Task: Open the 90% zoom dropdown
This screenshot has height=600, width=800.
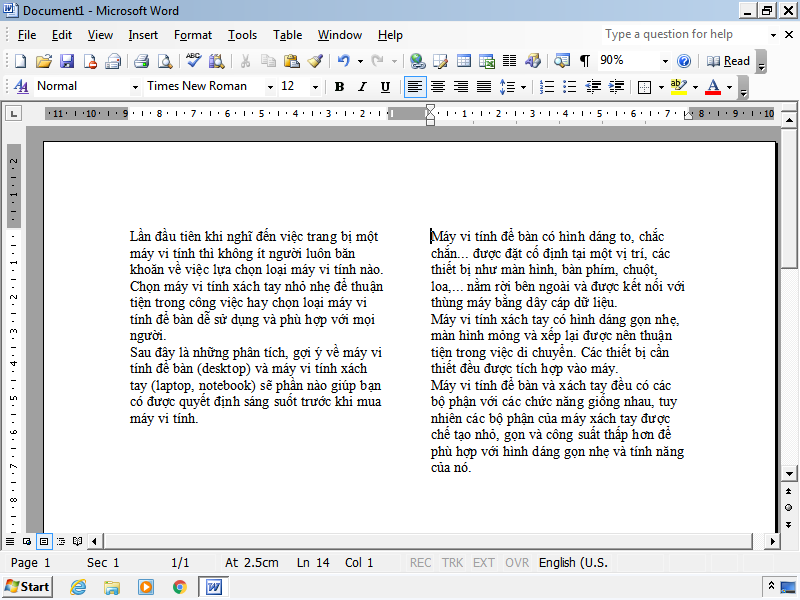Action: pos(665,61)
